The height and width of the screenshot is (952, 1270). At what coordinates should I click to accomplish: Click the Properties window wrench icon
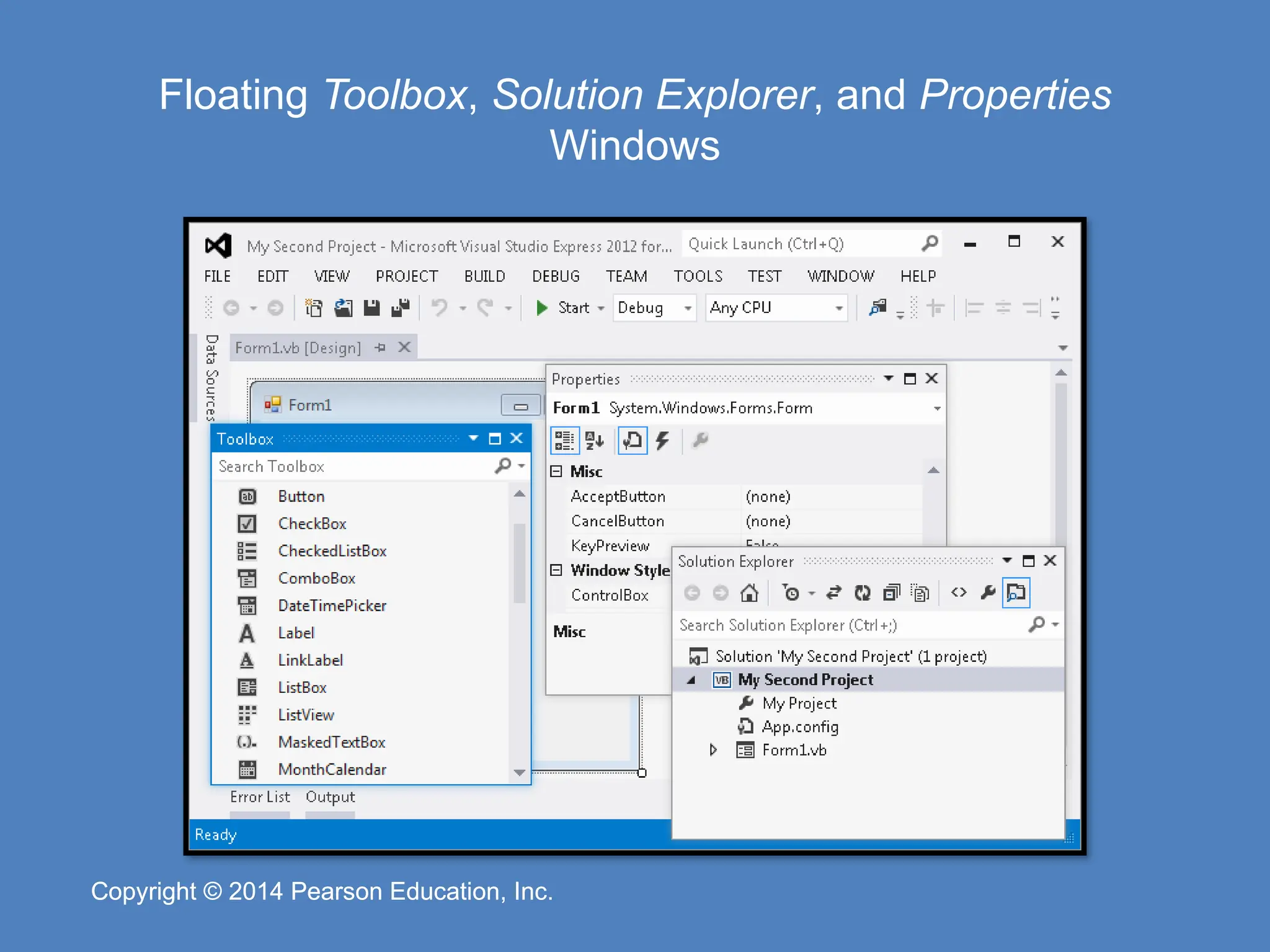pyautogui.click(x=700, y=441)
